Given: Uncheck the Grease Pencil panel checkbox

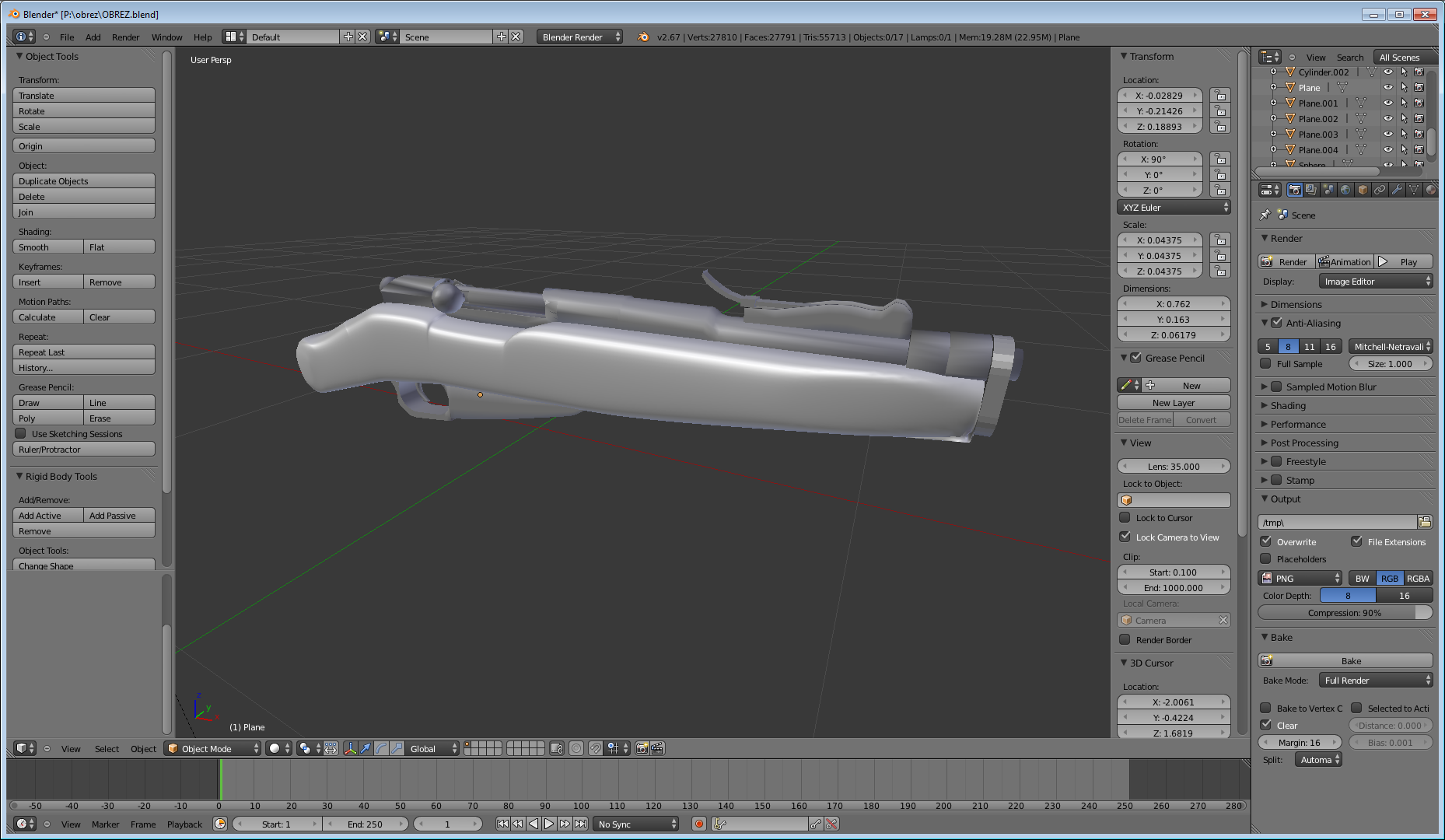Looking at the screenshot, I should tap(1135, 358).
